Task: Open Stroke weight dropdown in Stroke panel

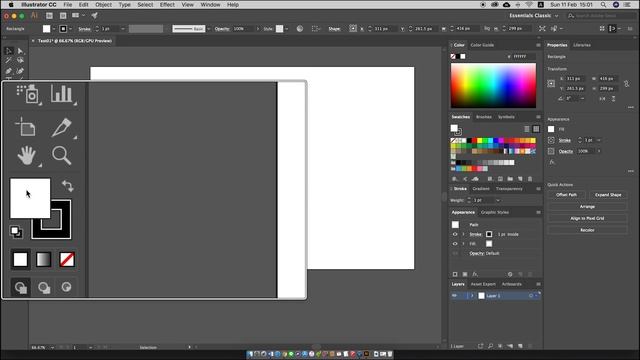Action: point(498,200)
